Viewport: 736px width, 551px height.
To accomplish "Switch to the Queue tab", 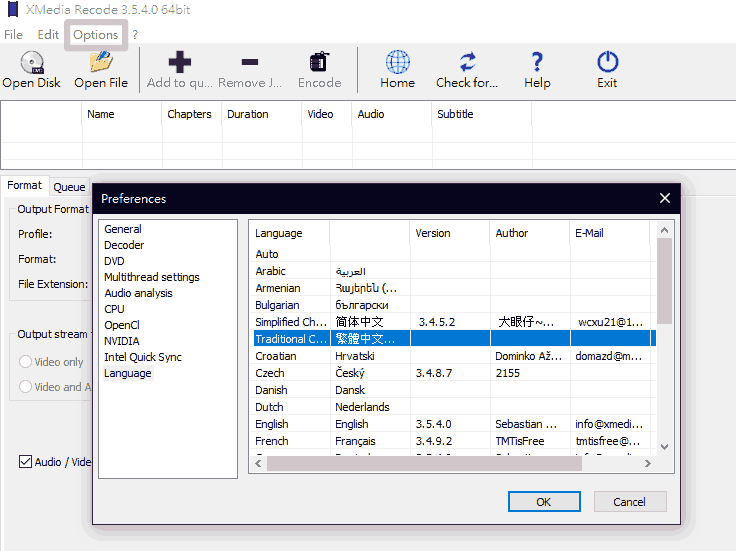I will point(69,187).
